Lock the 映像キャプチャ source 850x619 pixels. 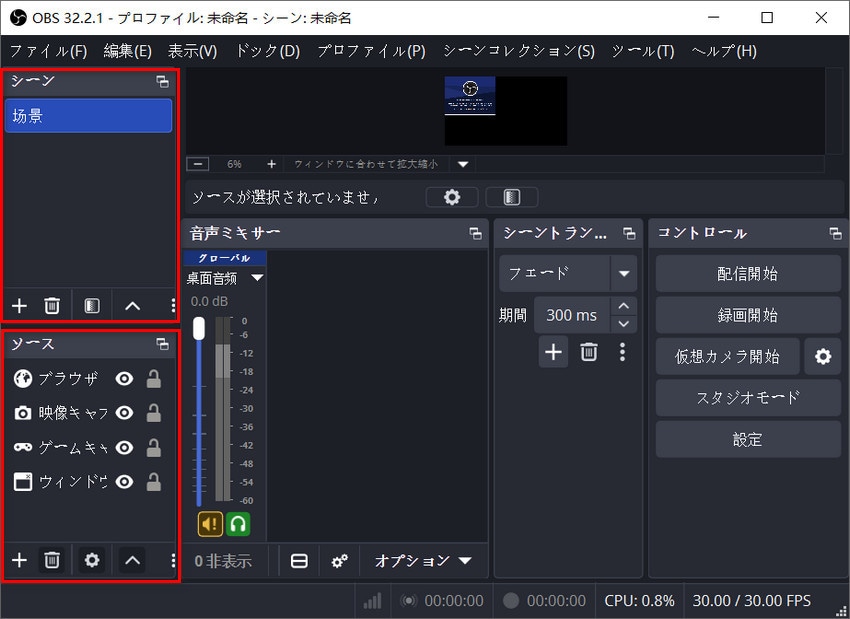[x=154, y=413]
